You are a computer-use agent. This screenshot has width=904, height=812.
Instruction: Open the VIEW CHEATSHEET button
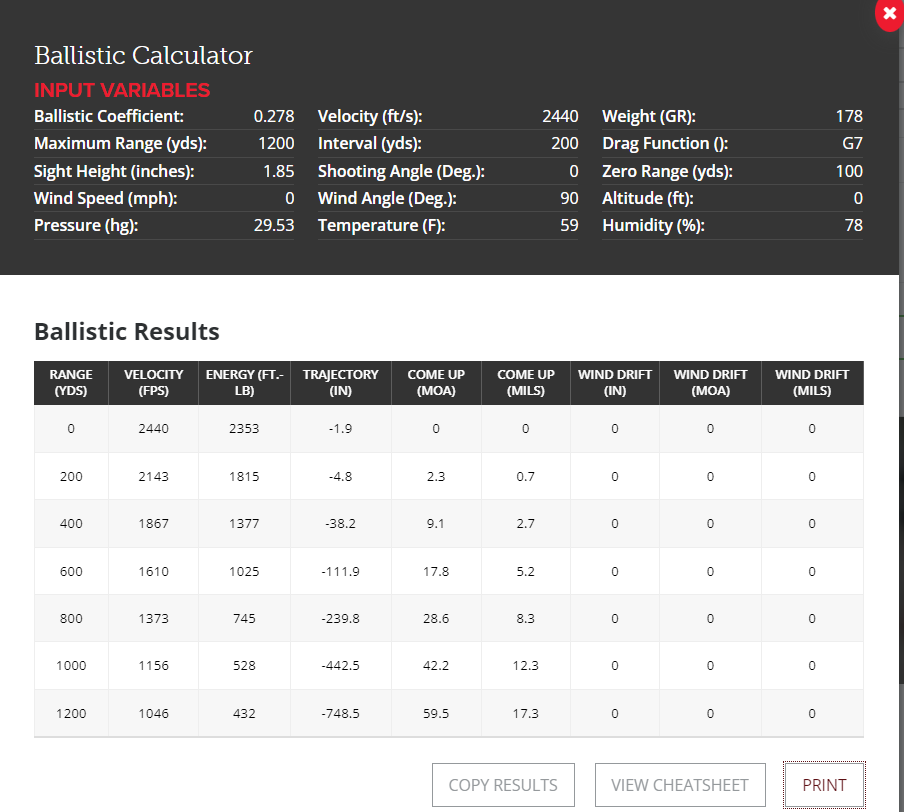coord(679,785)
